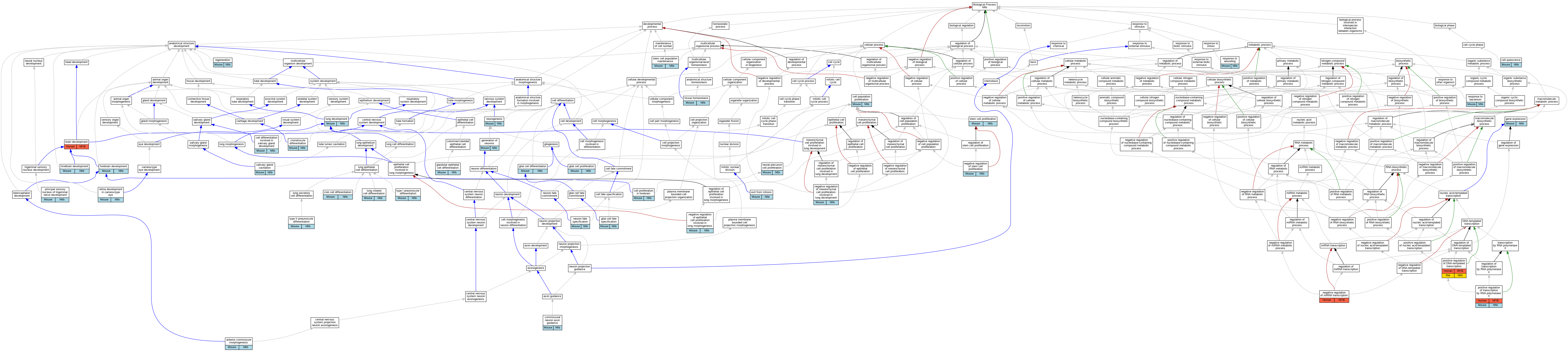The image size is (1568, 352).
Task: Select the "neuron differentiation" node
Action: click(484, 169)
